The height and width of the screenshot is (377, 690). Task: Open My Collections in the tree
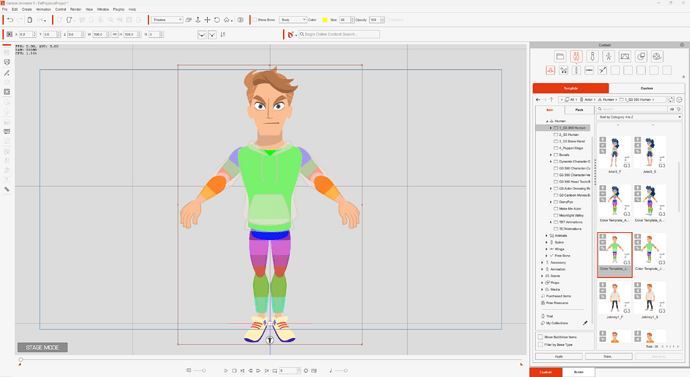click(557, 323)
